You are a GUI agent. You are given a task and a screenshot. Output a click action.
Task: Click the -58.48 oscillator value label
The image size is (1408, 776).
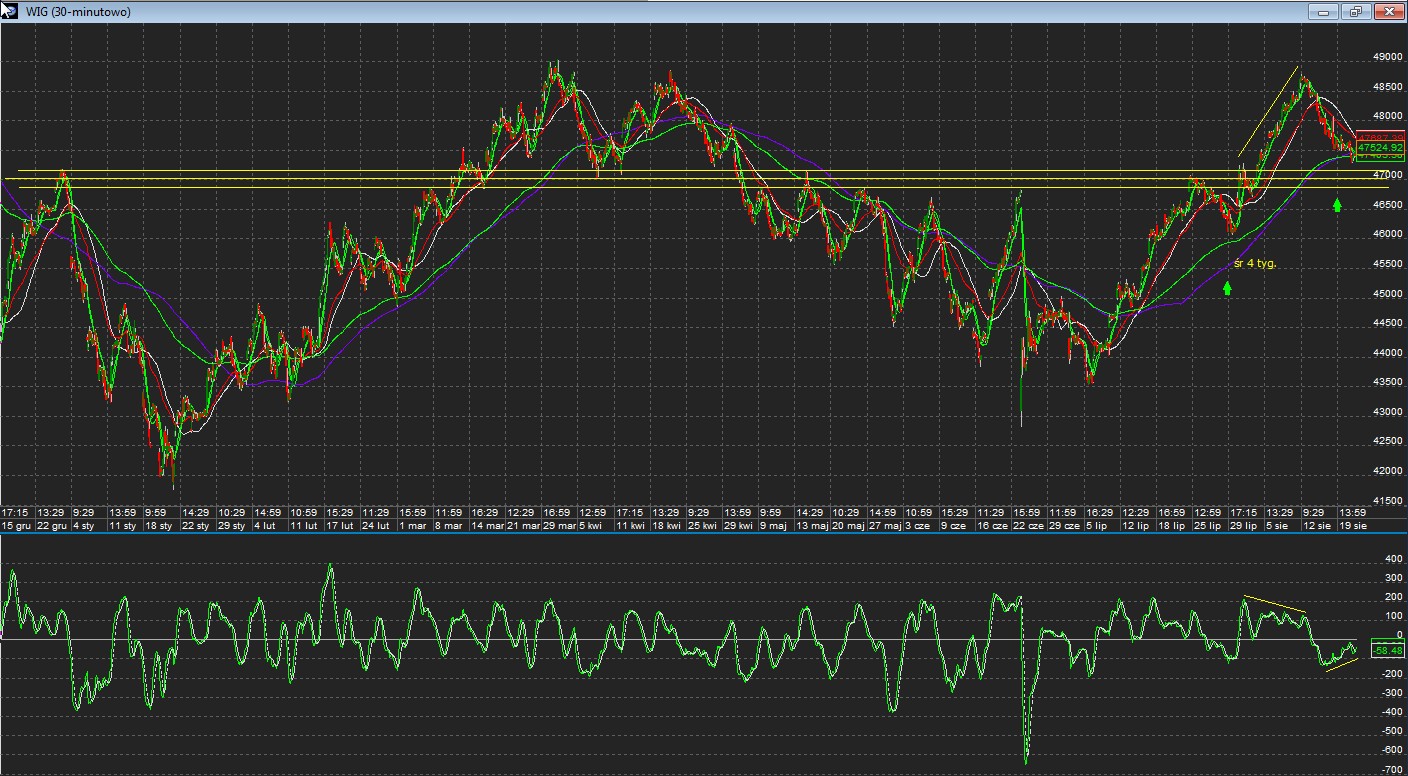coord(1386,651)
